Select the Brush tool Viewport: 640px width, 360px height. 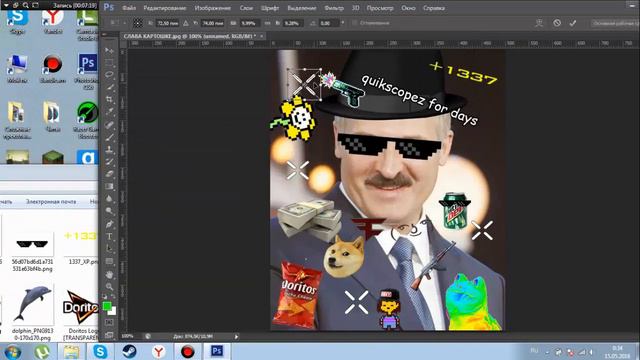point(109,137)
